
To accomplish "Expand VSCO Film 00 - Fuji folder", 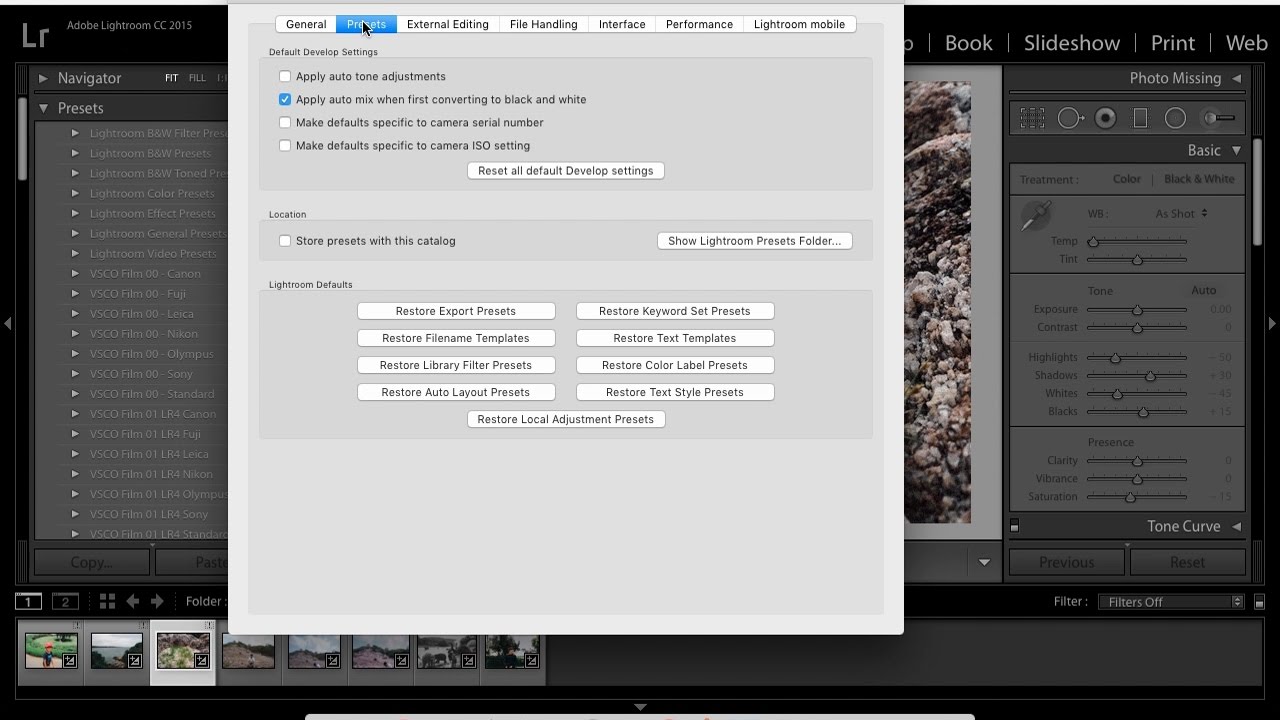I will coord(75,293).
